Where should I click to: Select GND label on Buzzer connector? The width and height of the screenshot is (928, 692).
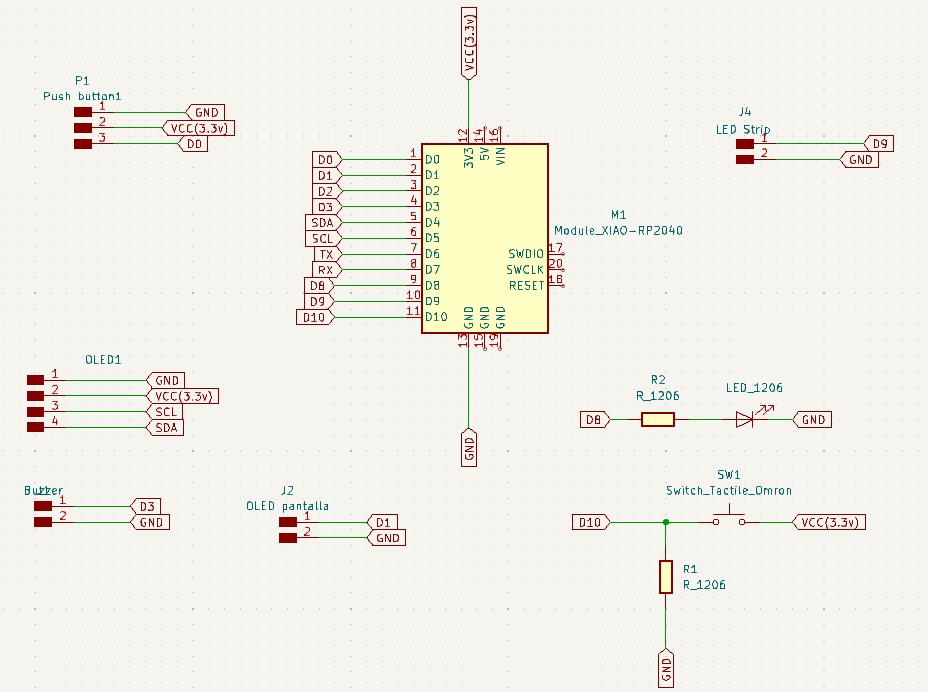[150, 522]
